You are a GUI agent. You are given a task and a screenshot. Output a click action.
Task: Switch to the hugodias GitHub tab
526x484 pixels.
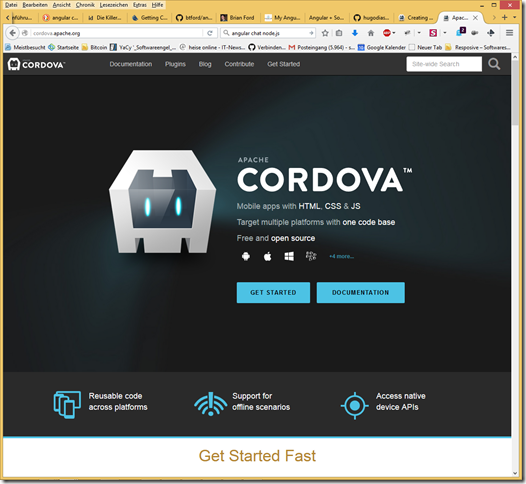[x=372, y=18]
